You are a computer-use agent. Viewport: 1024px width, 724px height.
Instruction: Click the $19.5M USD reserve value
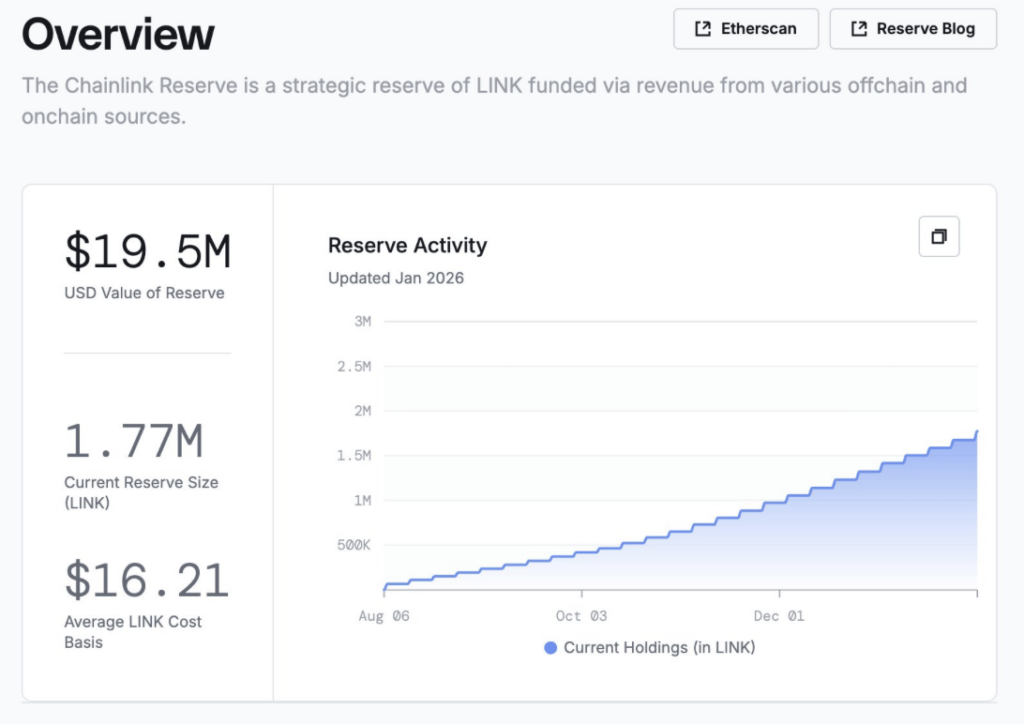point(148,252)
